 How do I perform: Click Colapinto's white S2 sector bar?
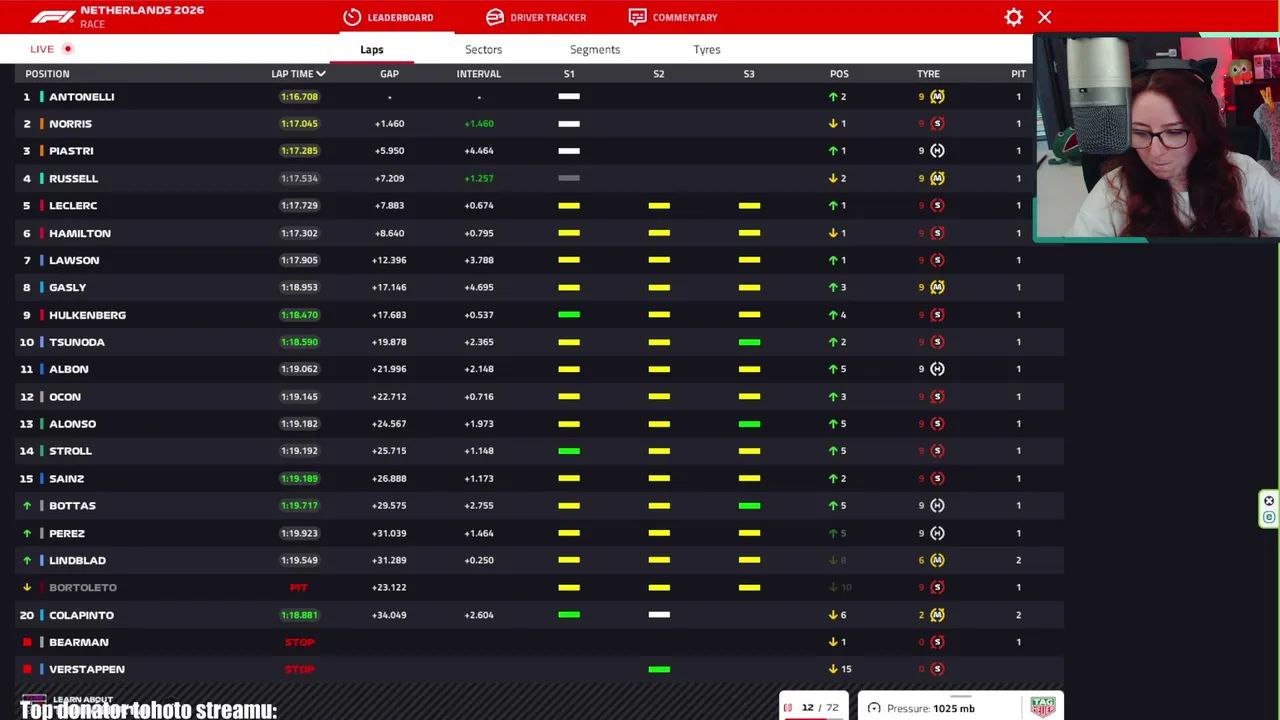(659, 615)
